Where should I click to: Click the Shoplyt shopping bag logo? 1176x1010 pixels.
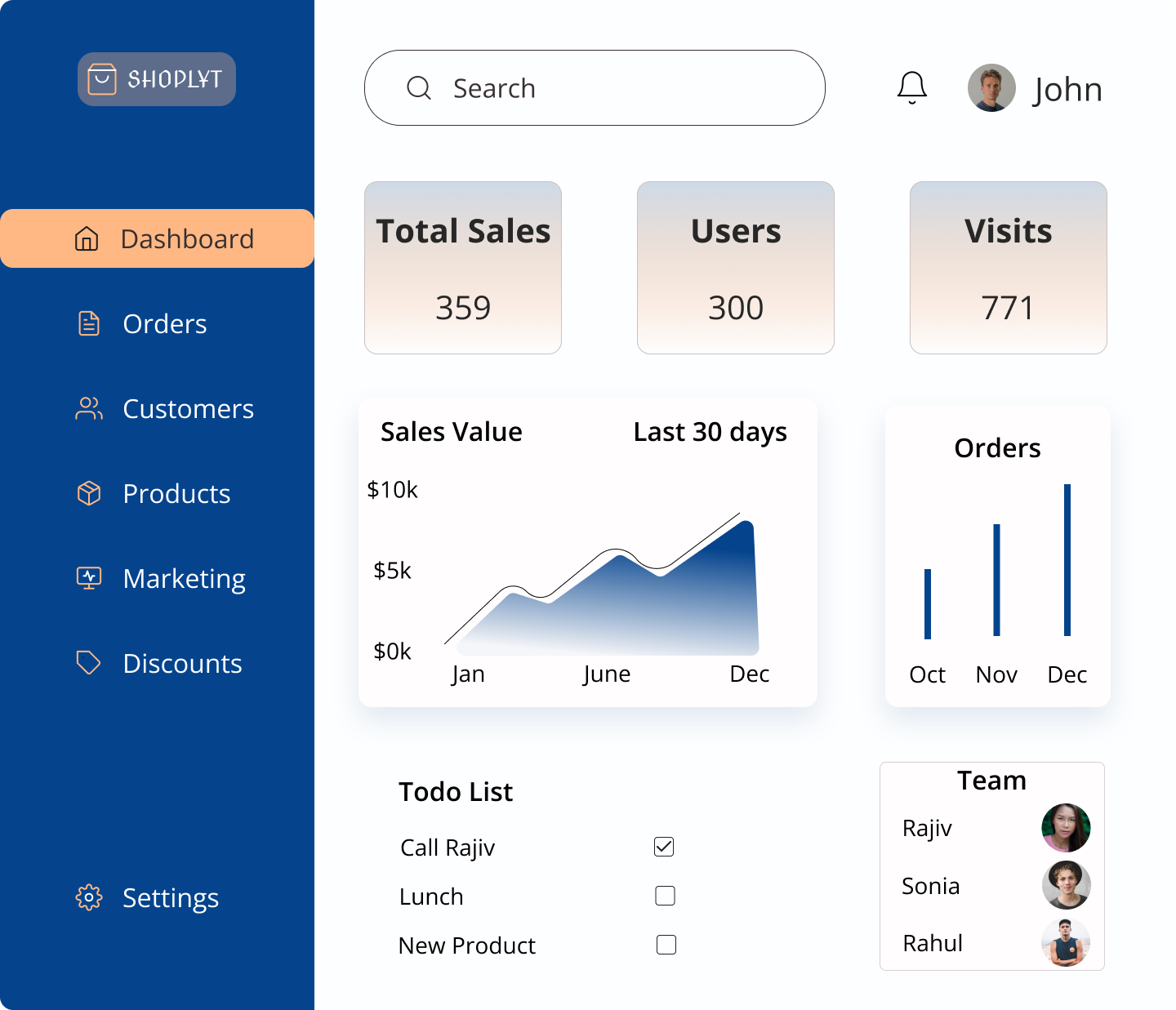tap(102, 79)
